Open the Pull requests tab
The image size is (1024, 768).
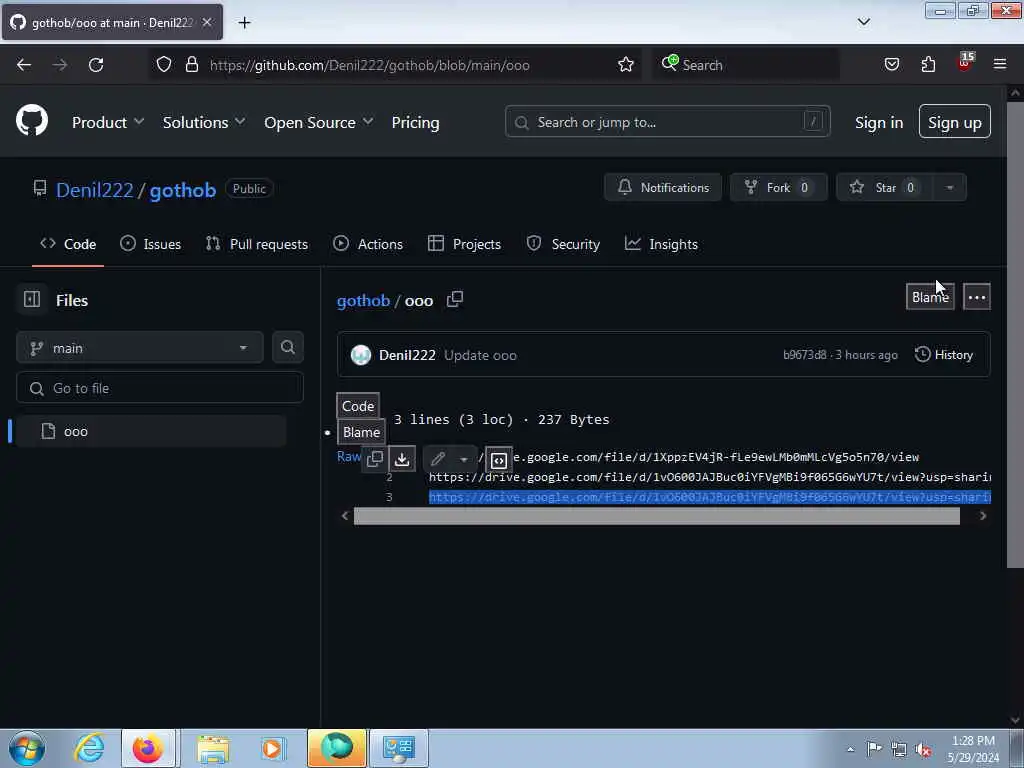pos(257,244)
